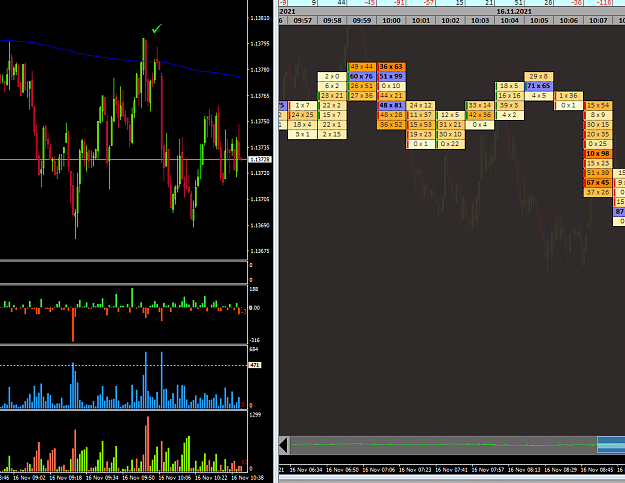Select the 09:59 time column header
Viewport: 625px width, 483px height.
[362, 20]
